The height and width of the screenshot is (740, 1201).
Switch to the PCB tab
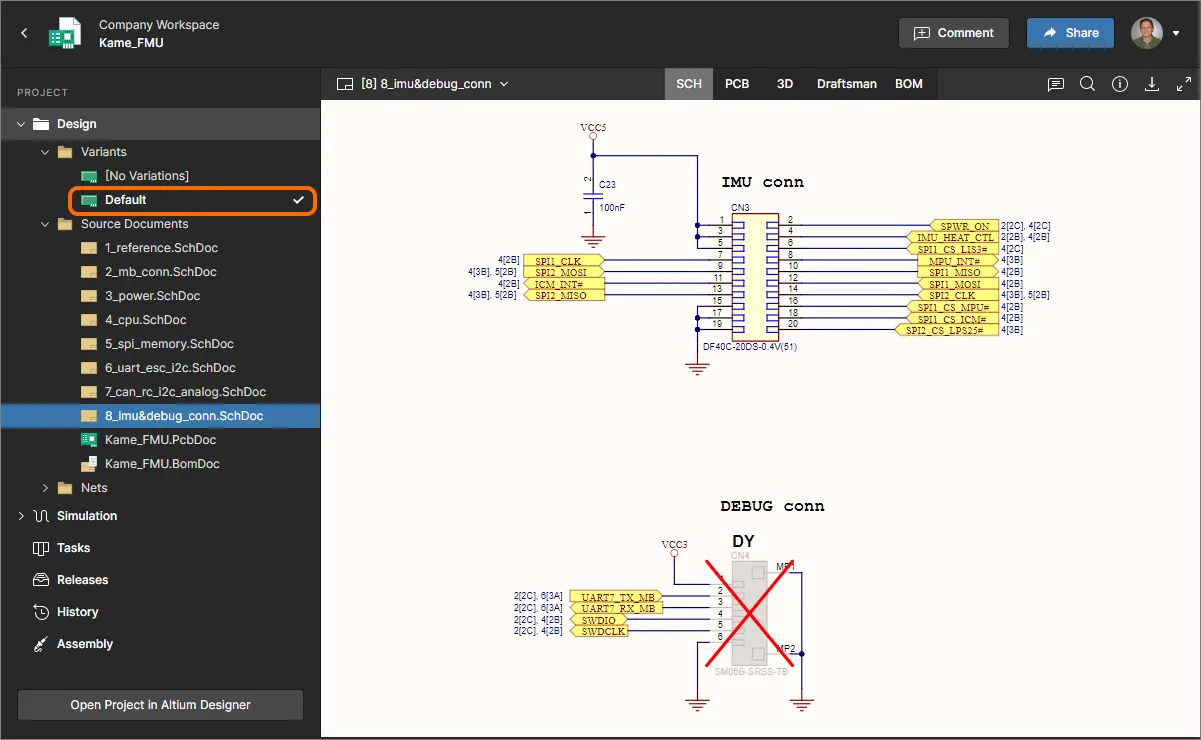[x=737, y=84]
